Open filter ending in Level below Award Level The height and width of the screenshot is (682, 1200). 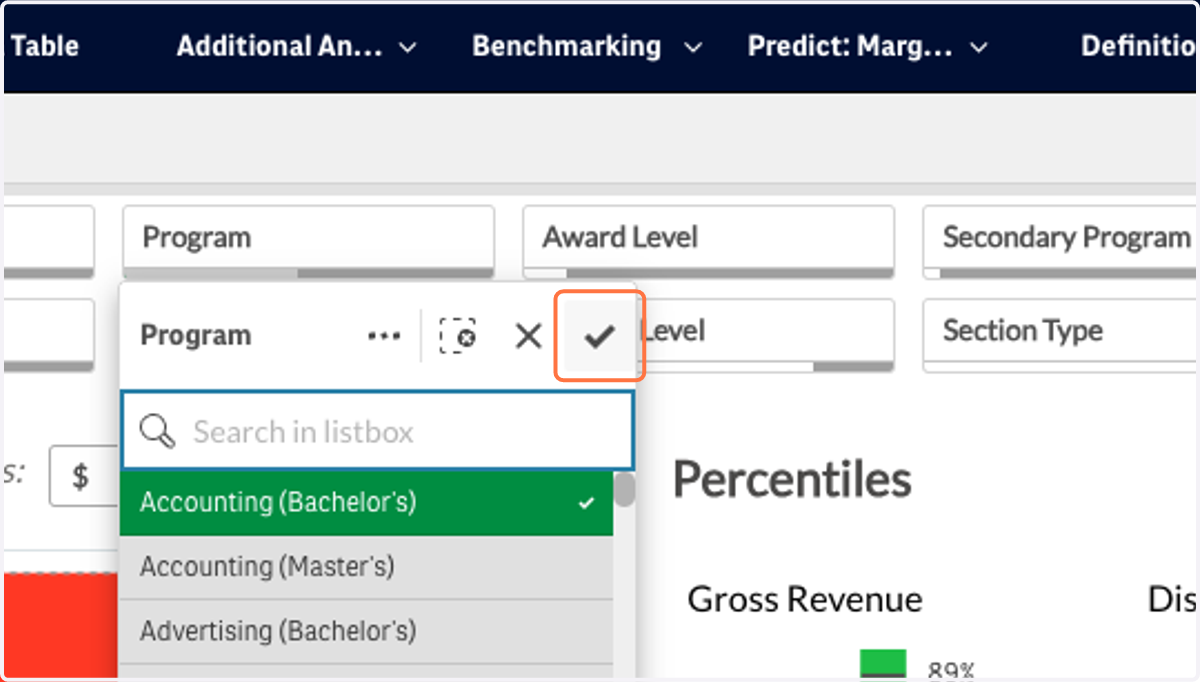766,335
